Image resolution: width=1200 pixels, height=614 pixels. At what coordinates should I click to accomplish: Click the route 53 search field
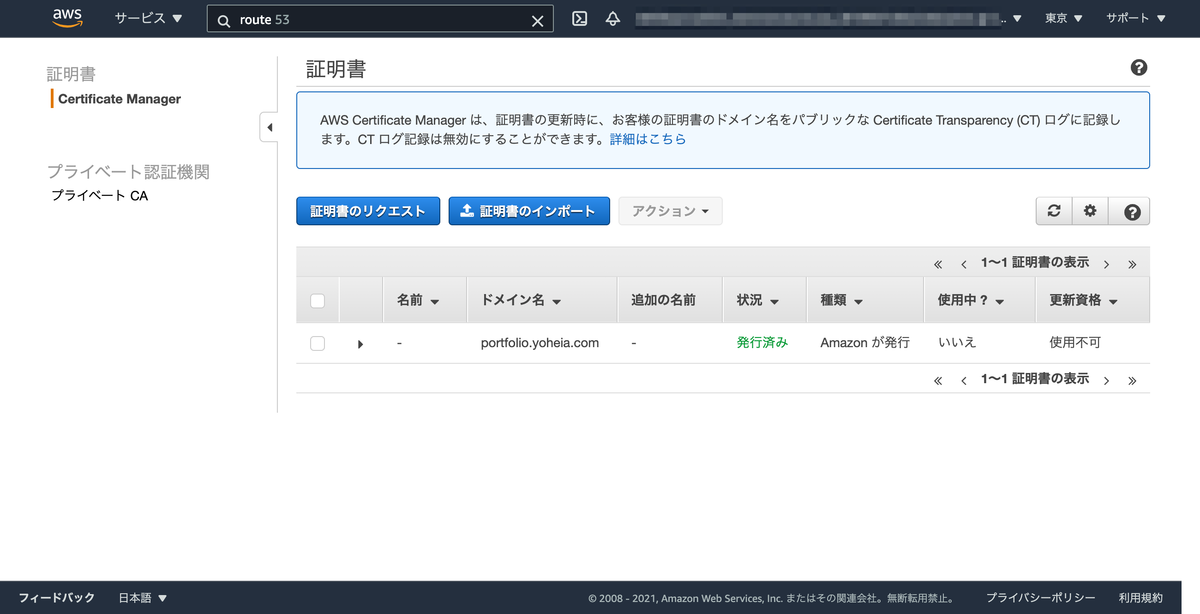[x=381, y=19]
